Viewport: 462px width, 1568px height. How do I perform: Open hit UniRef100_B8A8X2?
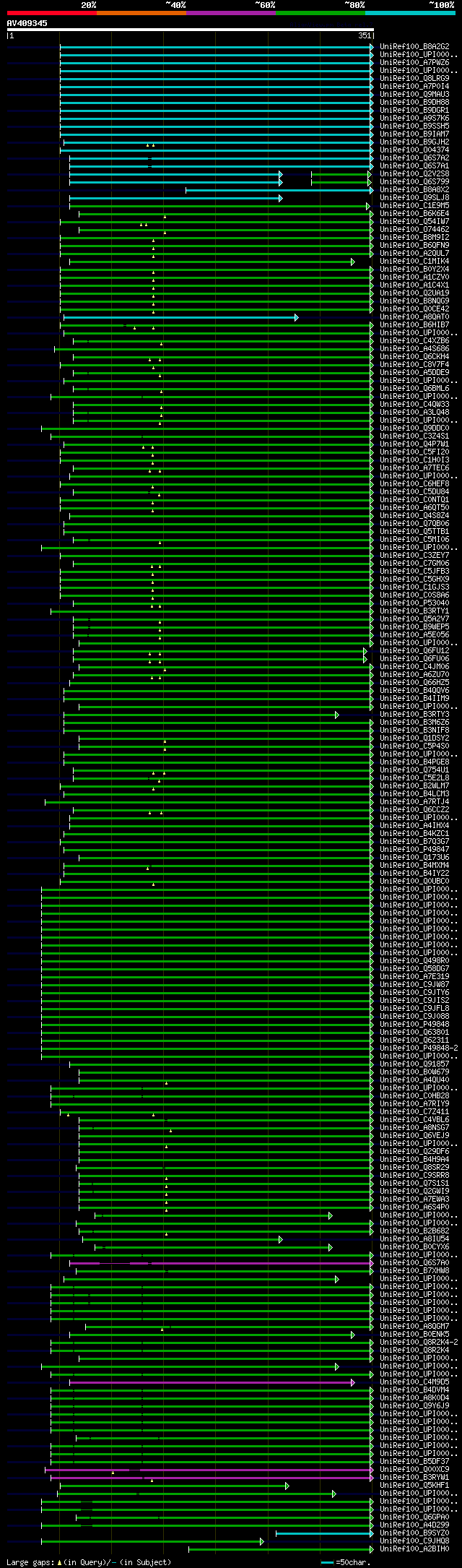pyautogui.click(x=414, y=190)
